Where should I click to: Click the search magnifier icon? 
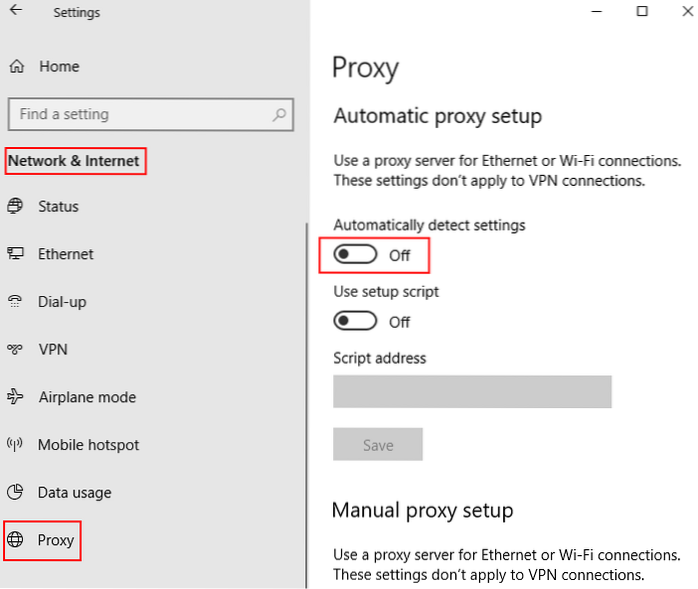pos(279,115)
